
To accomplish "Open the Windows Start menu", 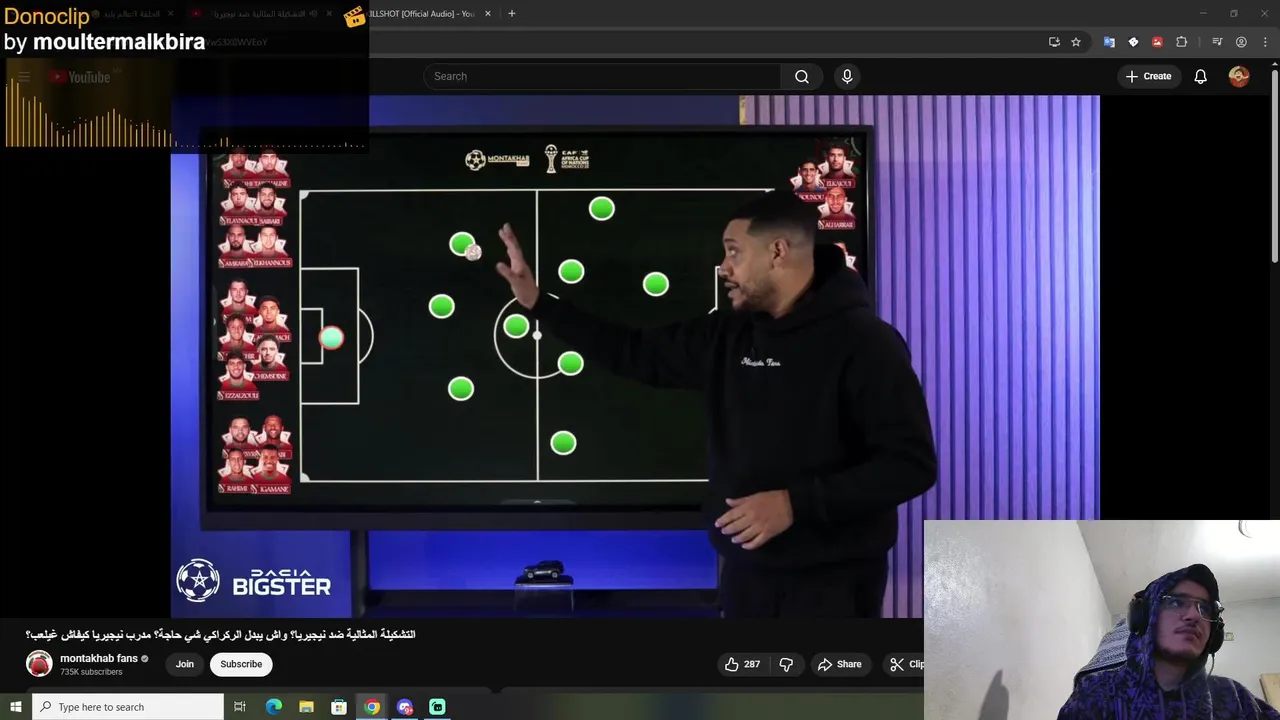I will point(15,707).
